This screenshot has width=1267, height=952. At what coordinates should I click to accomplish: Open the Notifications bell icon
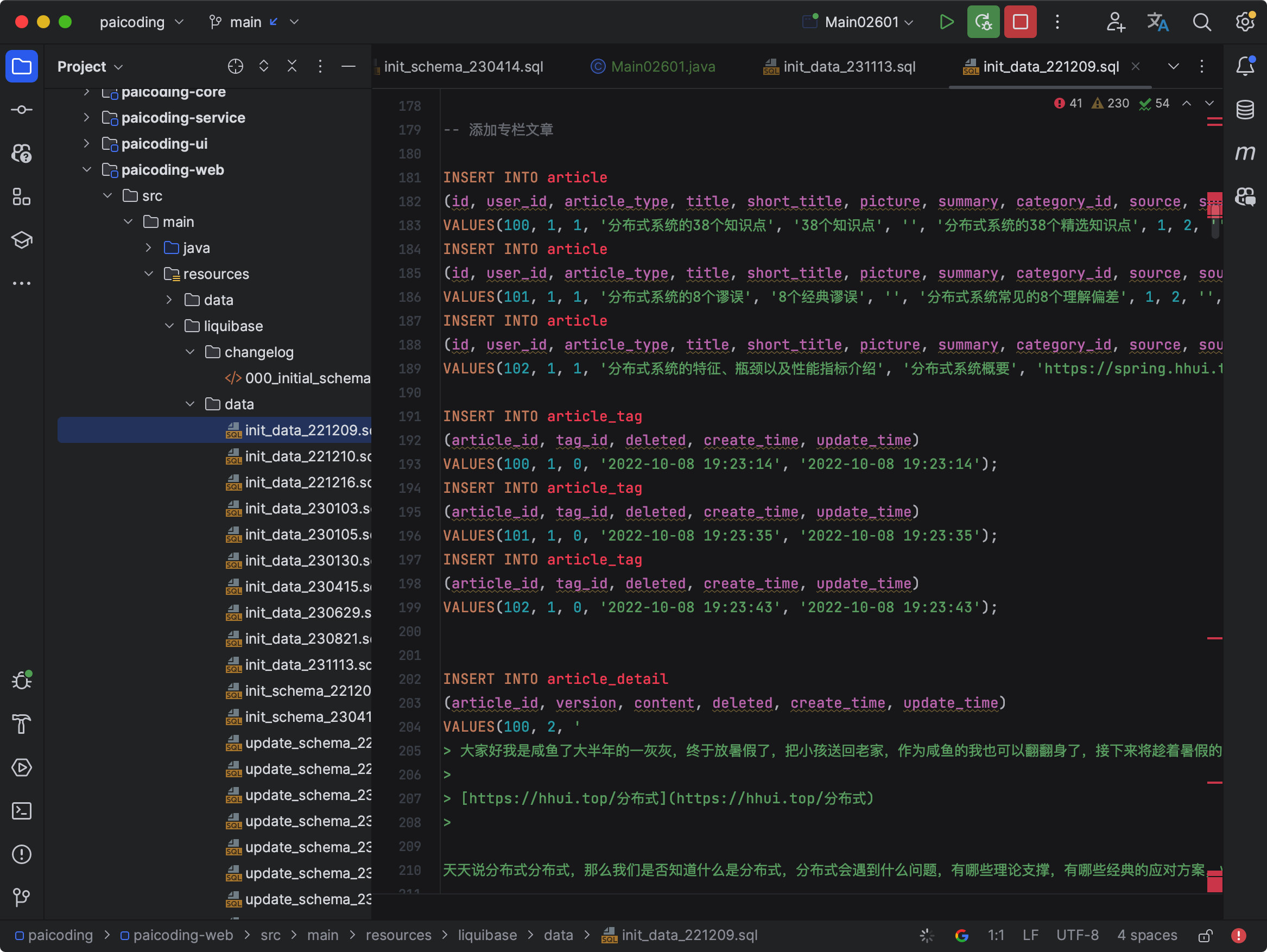[x=1245, y=66]
